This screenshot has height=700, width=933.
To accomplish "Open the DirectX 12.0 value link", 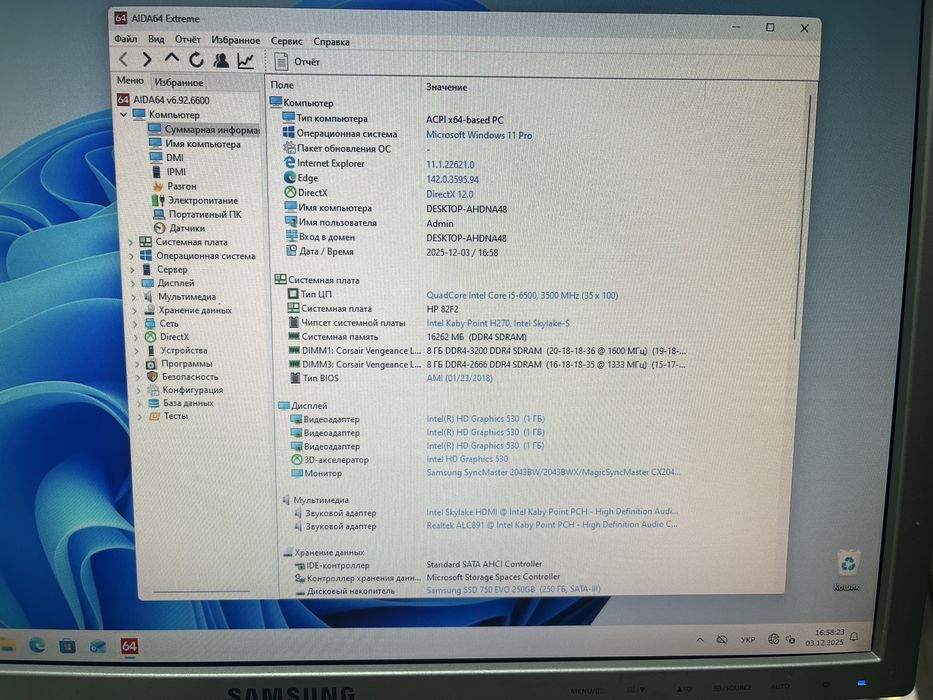I will pyautogui.click(x=450, y=194).
